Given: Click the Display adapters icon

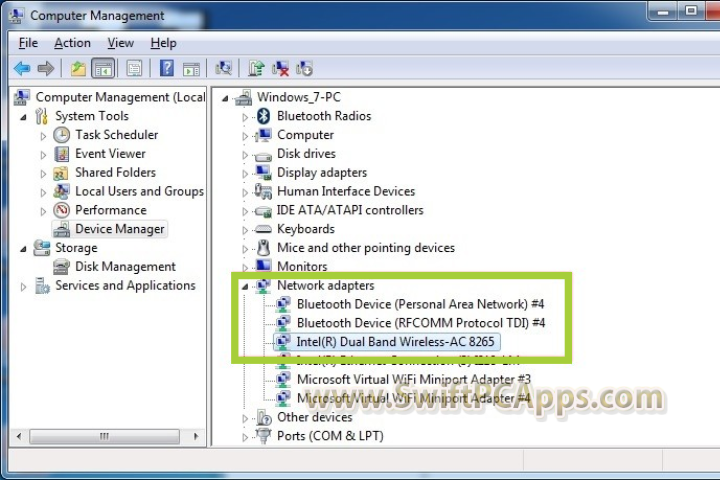Looking at the screenshot, I should pos(264,172).
